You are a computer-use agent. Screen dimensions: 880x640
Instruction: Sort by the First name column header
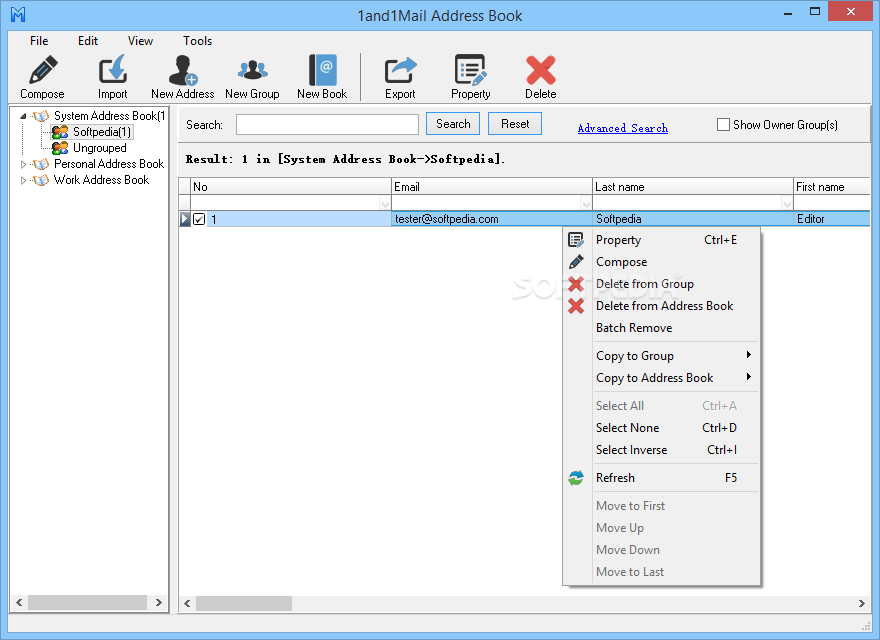pyautogui.click(x=832, y=186)
